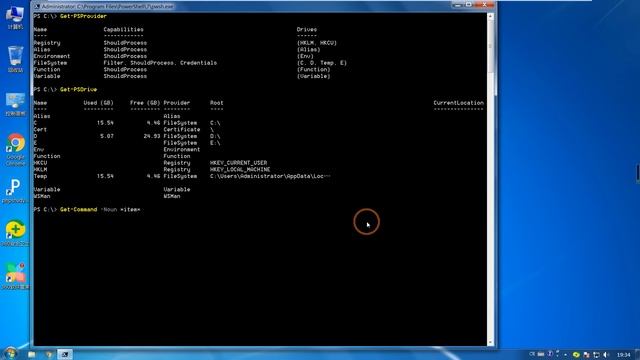Screen dimensions: 640x360
Task: Open the Computer desktop icon
Action: click(15, 17)
